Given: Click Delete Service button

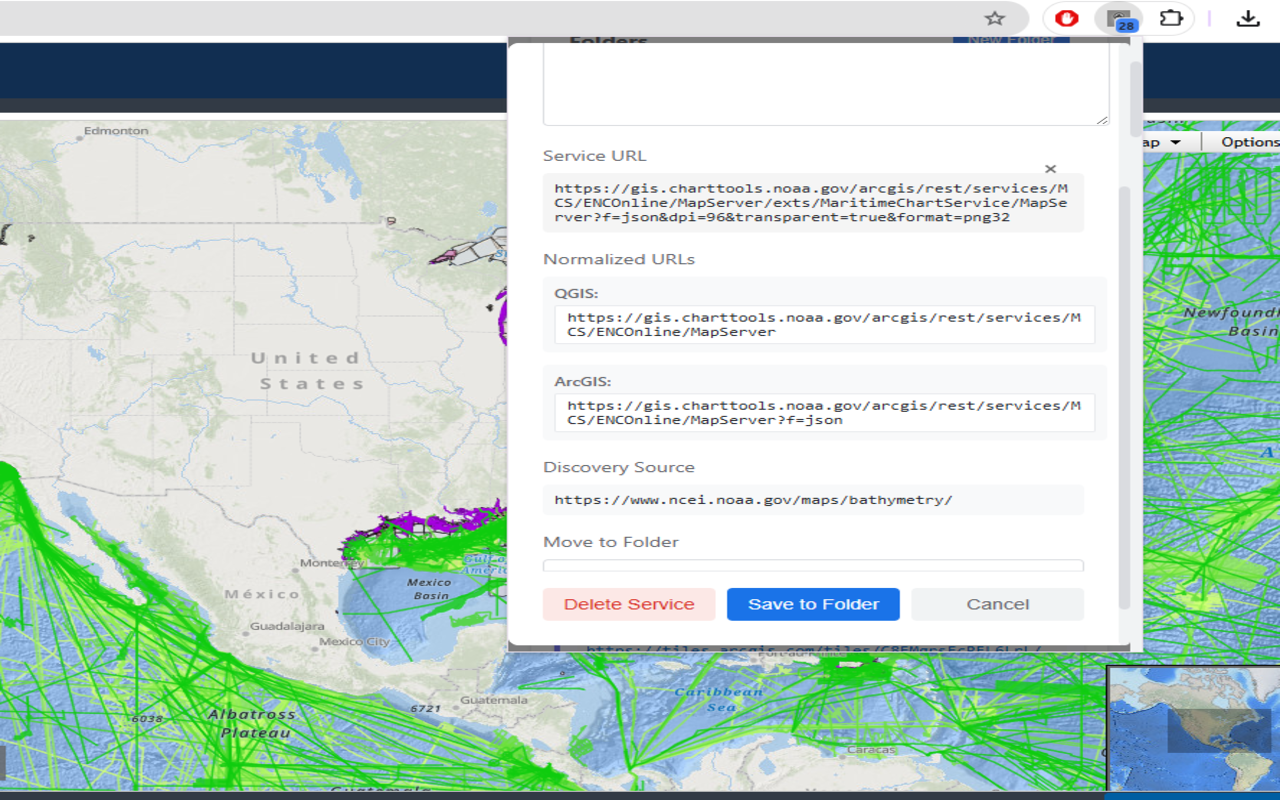Looking at the screenshot, I should click(629, 604).
